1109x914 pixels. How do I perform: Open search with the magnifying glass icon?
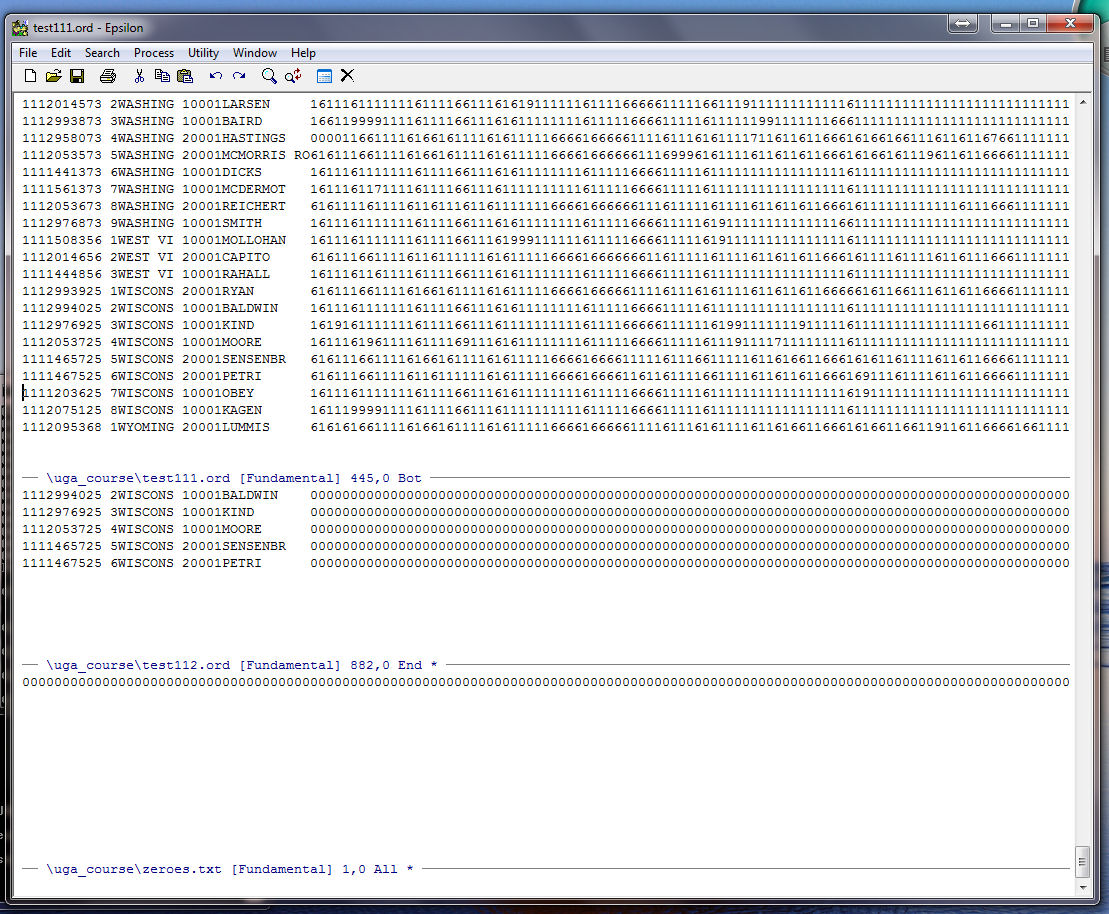coord(269,76)
